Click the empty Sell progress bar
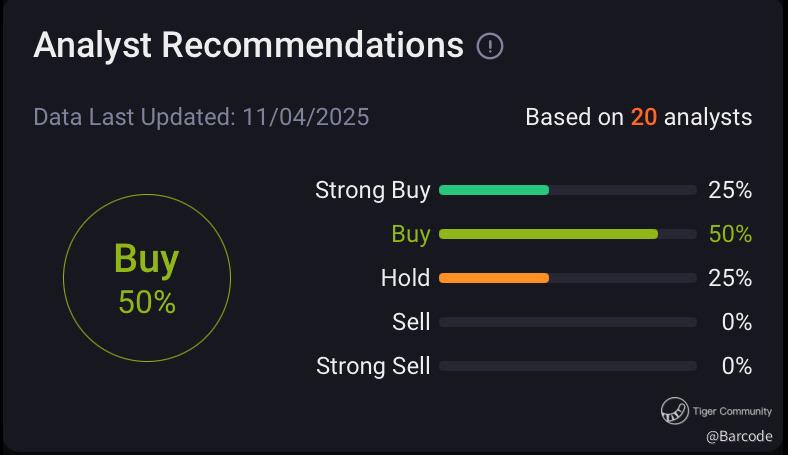This screenshot has height=455, width=788. [x=567, y=322]
